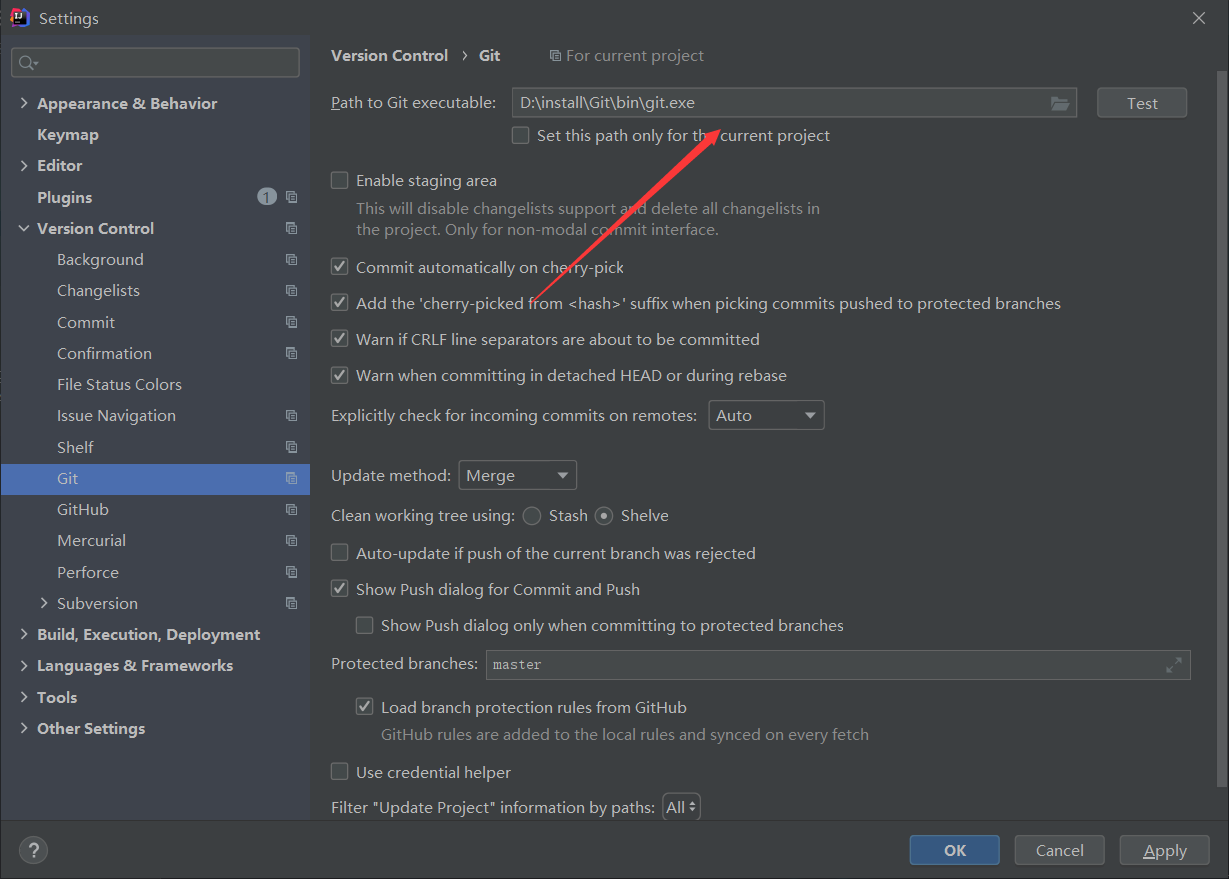Expand Appearance & Behavior section
The image size is (1229, 879).
tap(24, 103)
